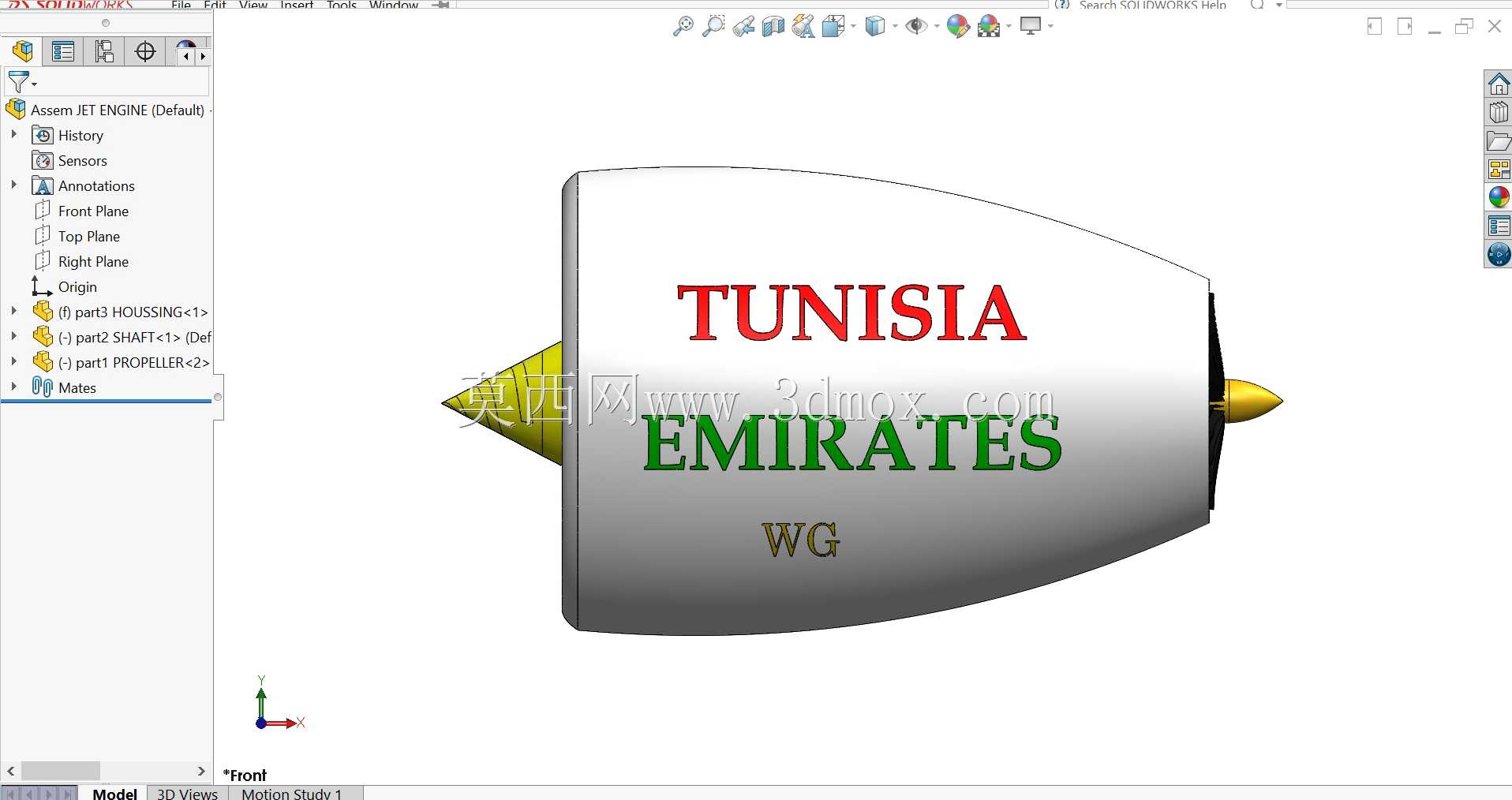Open the SOLIDWORKS Resources home tab

pos(1499,84)
